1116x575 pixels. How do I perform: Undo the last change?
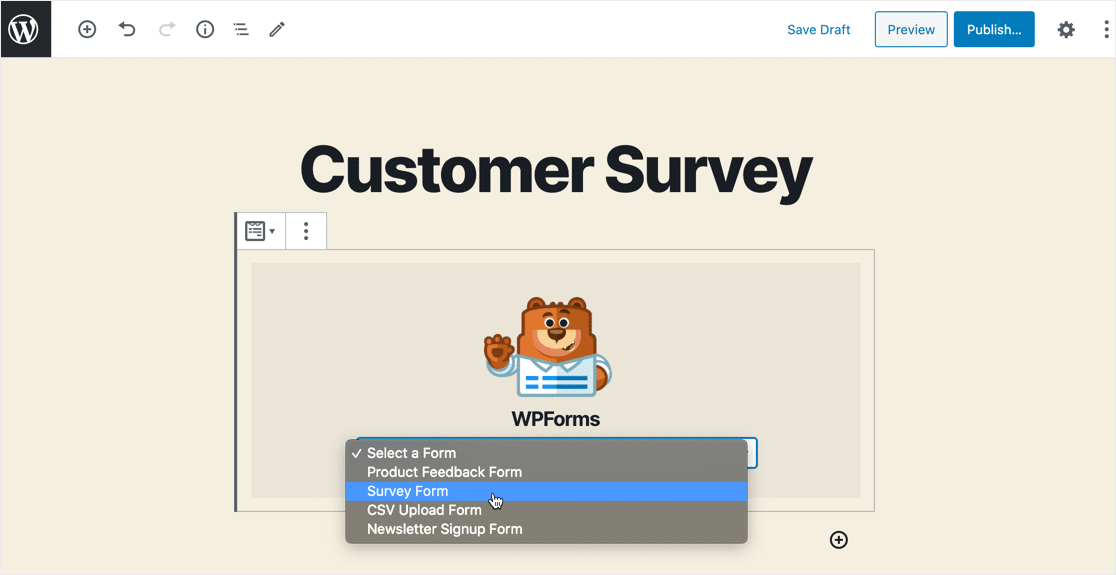127,29
